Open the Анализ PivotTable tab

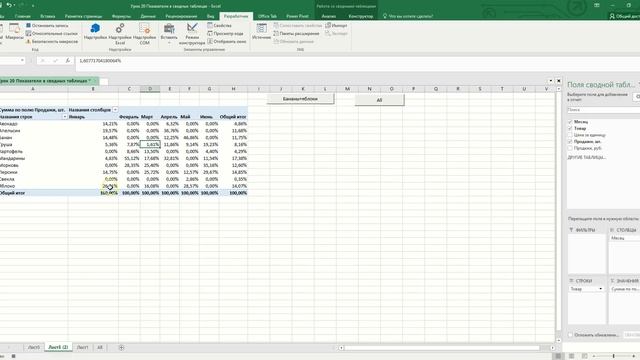tap(329, 16)
